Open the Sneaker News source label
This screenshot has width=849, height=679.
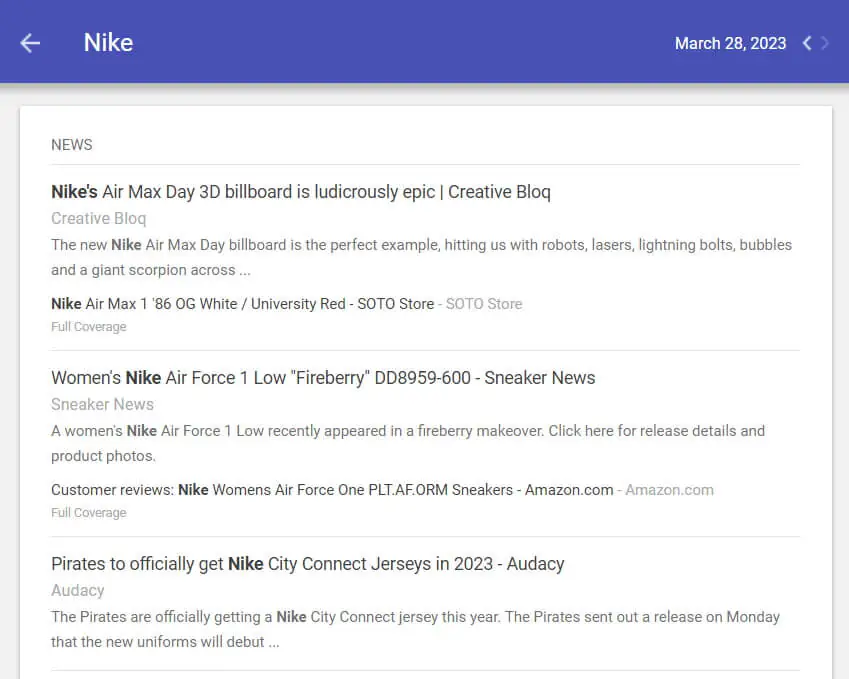point(102,404)
